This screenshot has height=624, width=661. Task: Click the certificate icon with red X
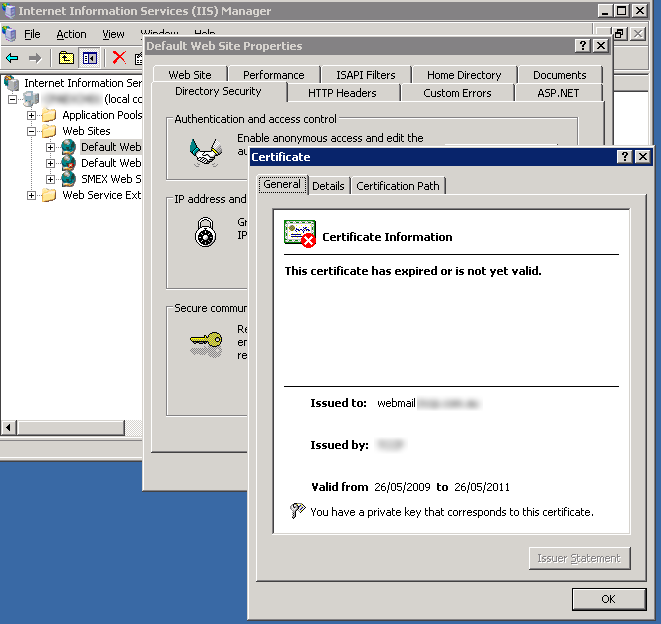point(300,234)
